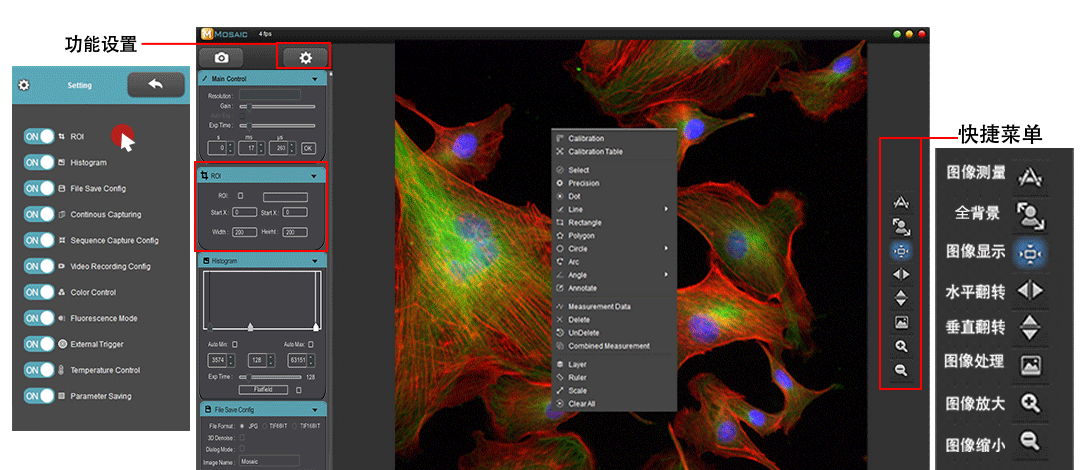The width and height of the screenshot is (1085, 470).
Task: Click the back arrow button in Setting
Action: (155, 85)
